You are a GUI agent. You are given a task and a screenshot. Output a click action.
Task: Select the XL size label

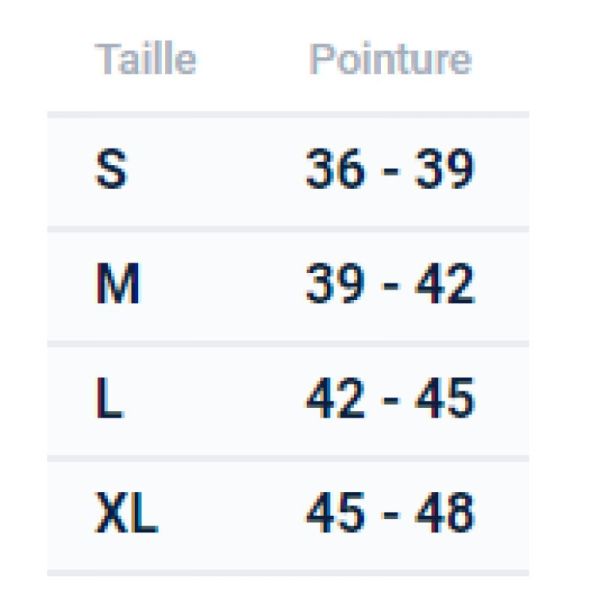pos(126,513)
